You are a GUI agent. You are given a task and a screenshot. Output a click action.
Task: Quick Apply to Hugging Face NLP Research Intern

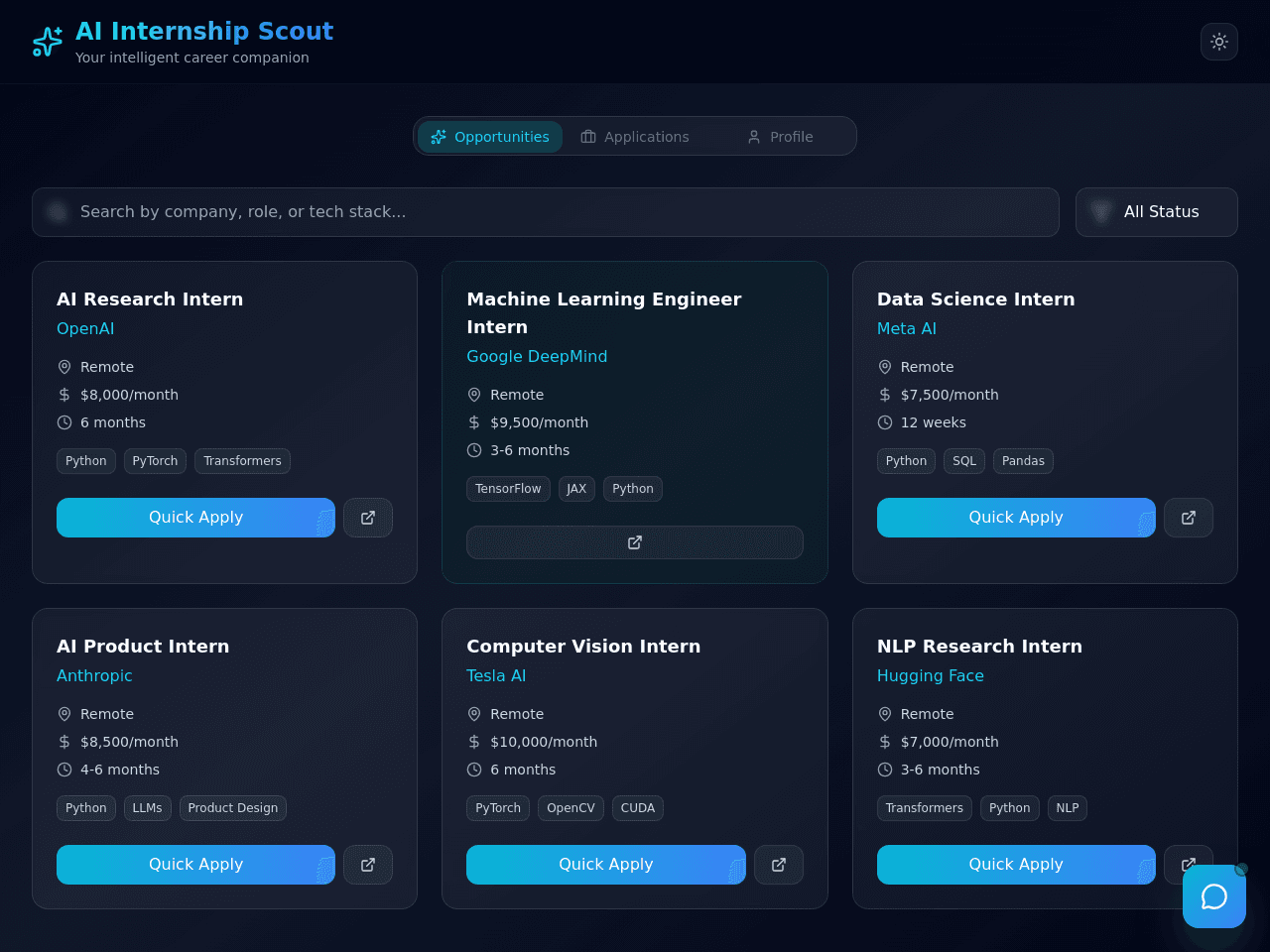coord(1016,865)
